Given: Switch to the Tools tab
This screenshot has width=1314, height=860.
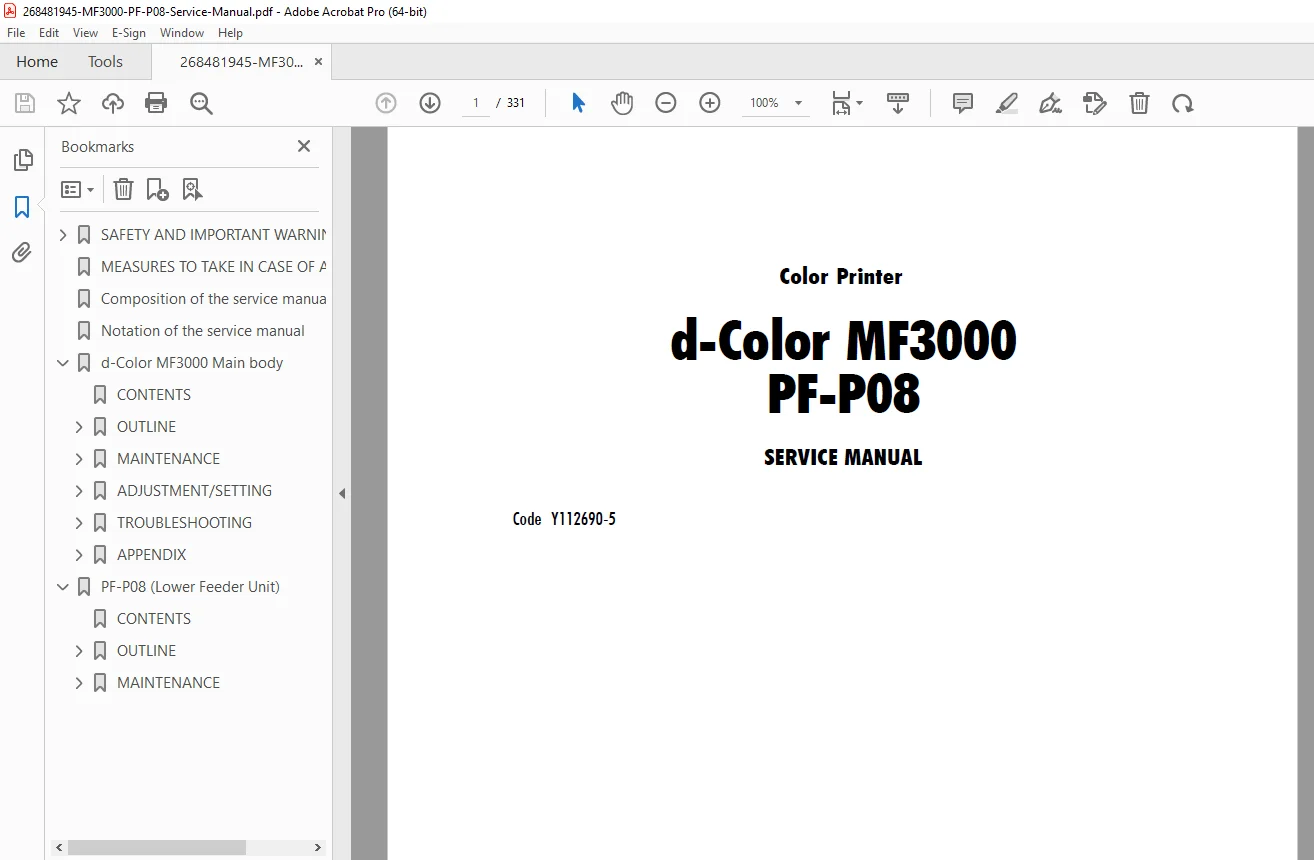Looking at the screenshot, I should (105, 62).
